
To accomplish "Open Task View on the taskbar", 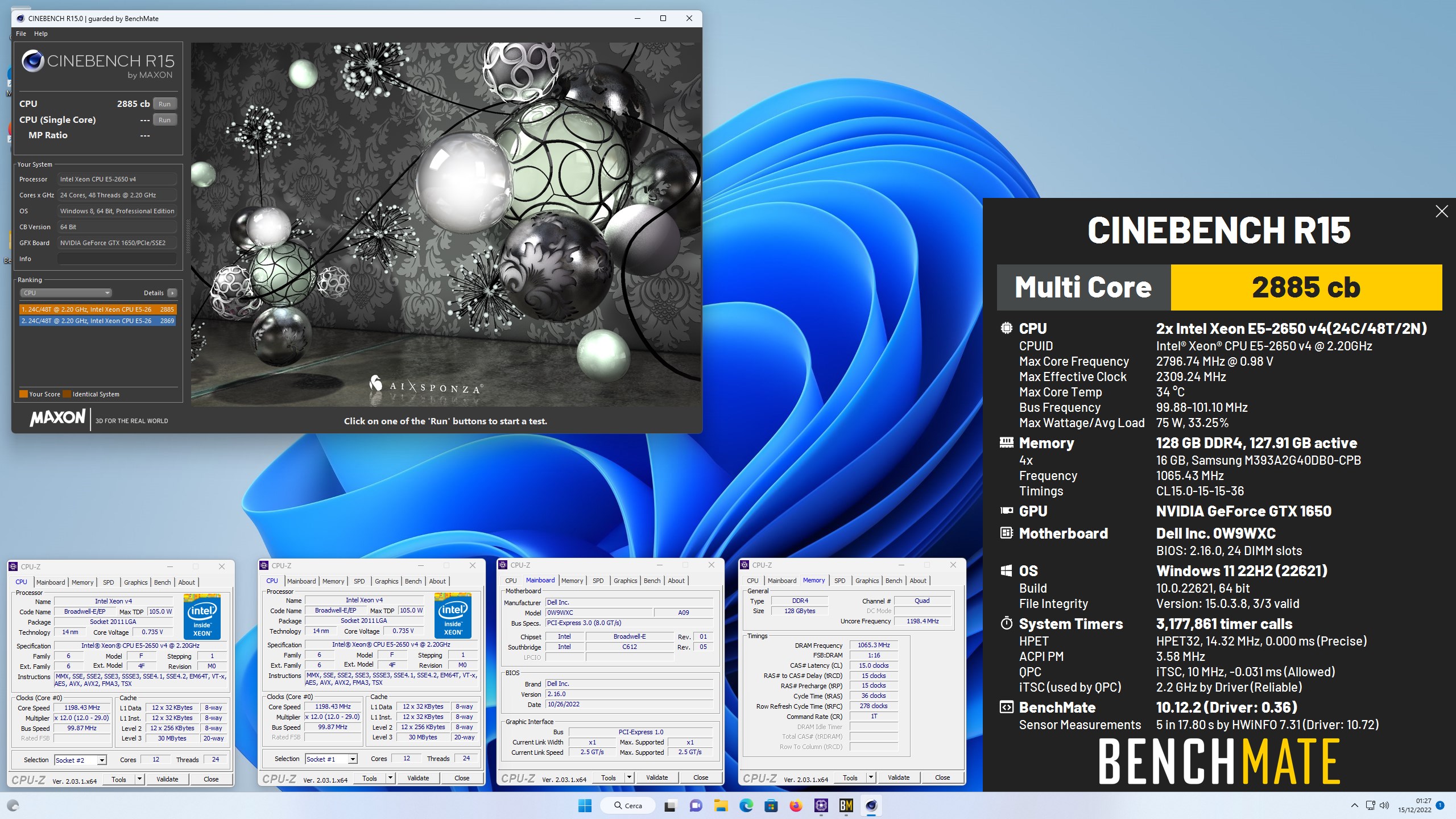I will pyautogui.click(x=670, y=805).
